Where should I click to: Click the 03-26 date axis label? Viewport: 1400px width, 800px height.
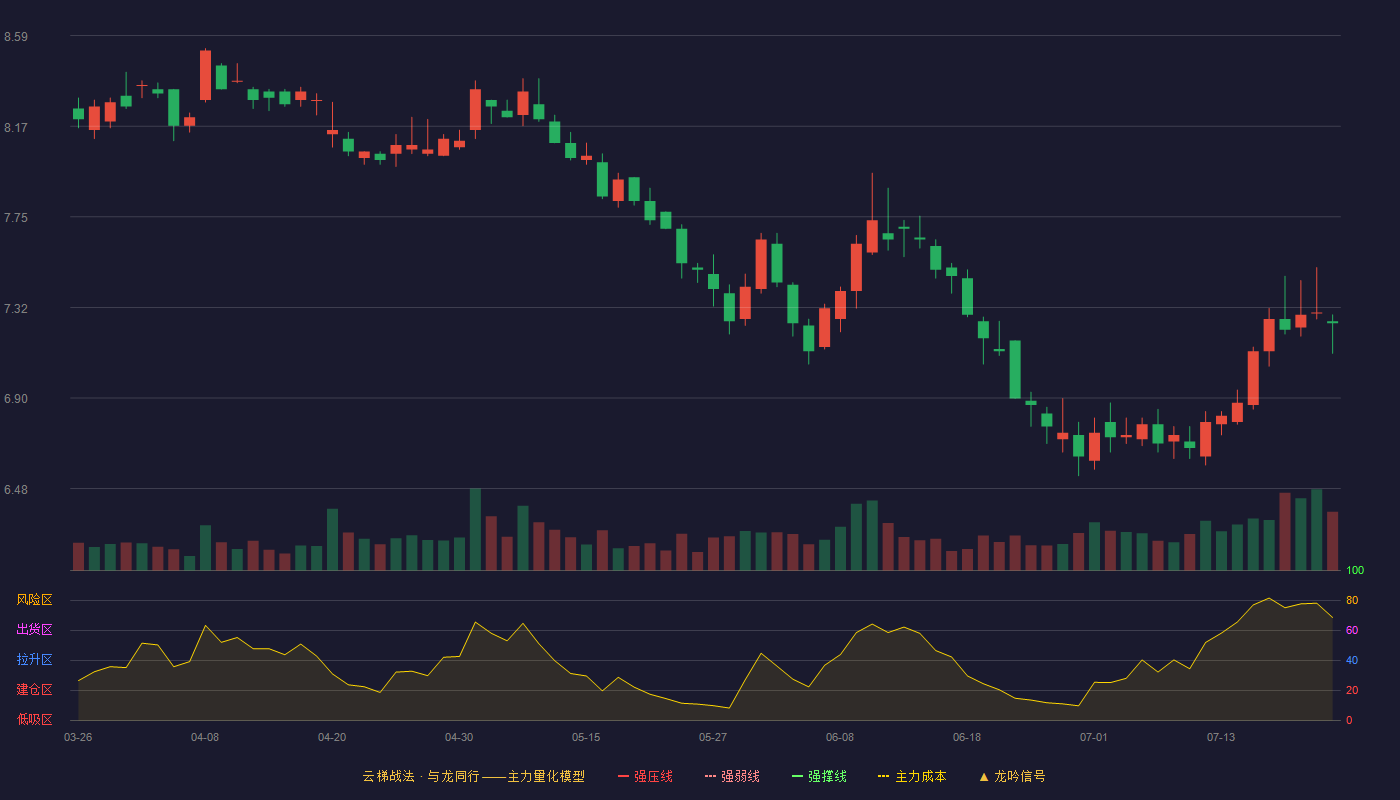[x=78, y=737]
